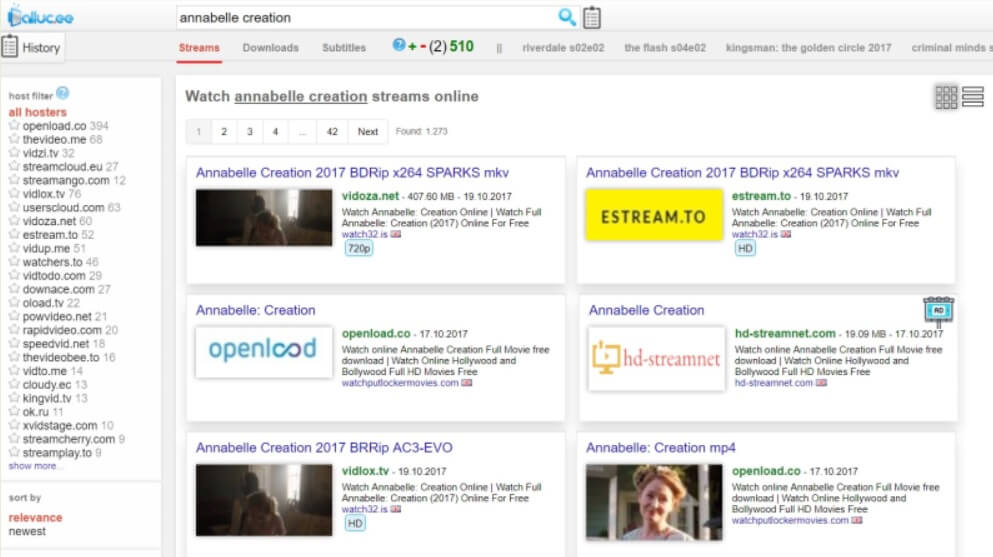Star the vidzi.tv hoster
The height and width of the screenshot is (557, 993).
click(14, 153)
